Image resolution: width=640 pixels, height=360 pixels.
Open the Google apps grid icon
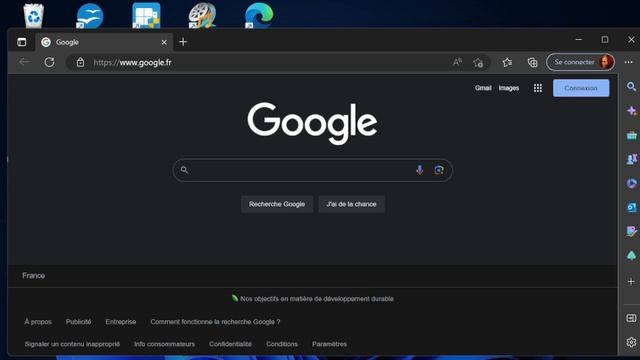click(538, 88)
